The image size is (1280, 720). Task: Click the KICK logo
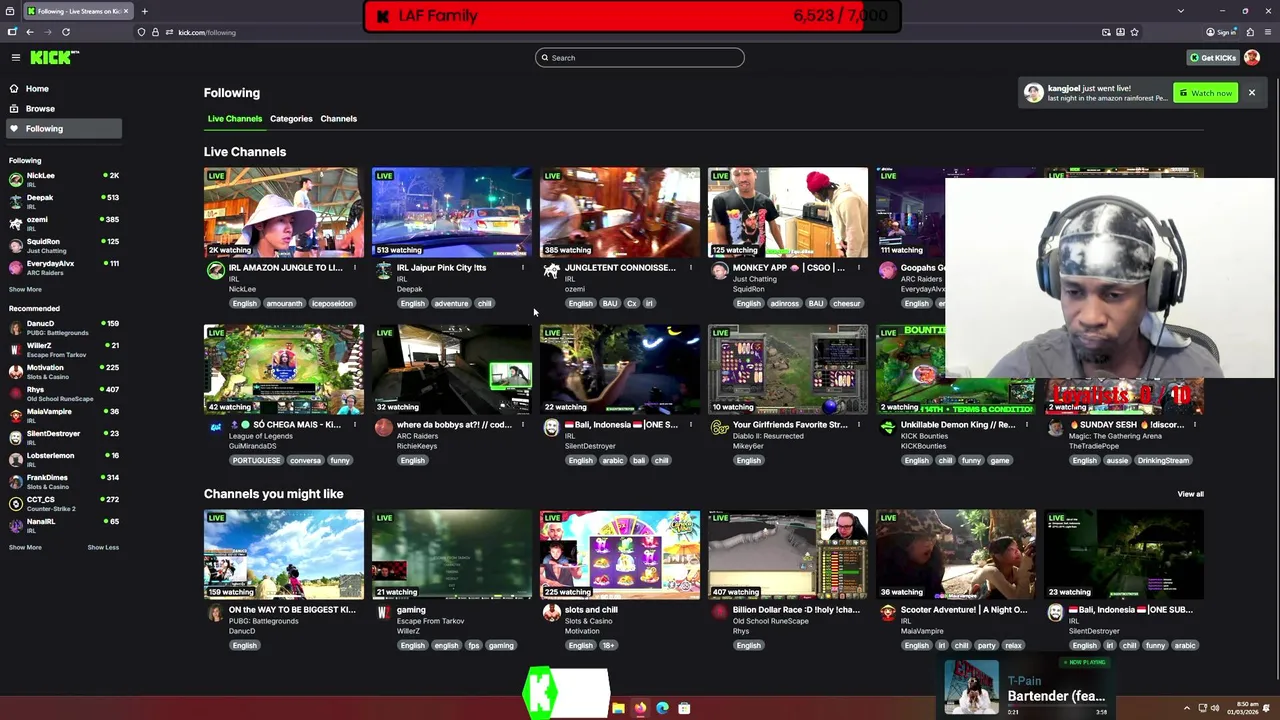point(54,58)
